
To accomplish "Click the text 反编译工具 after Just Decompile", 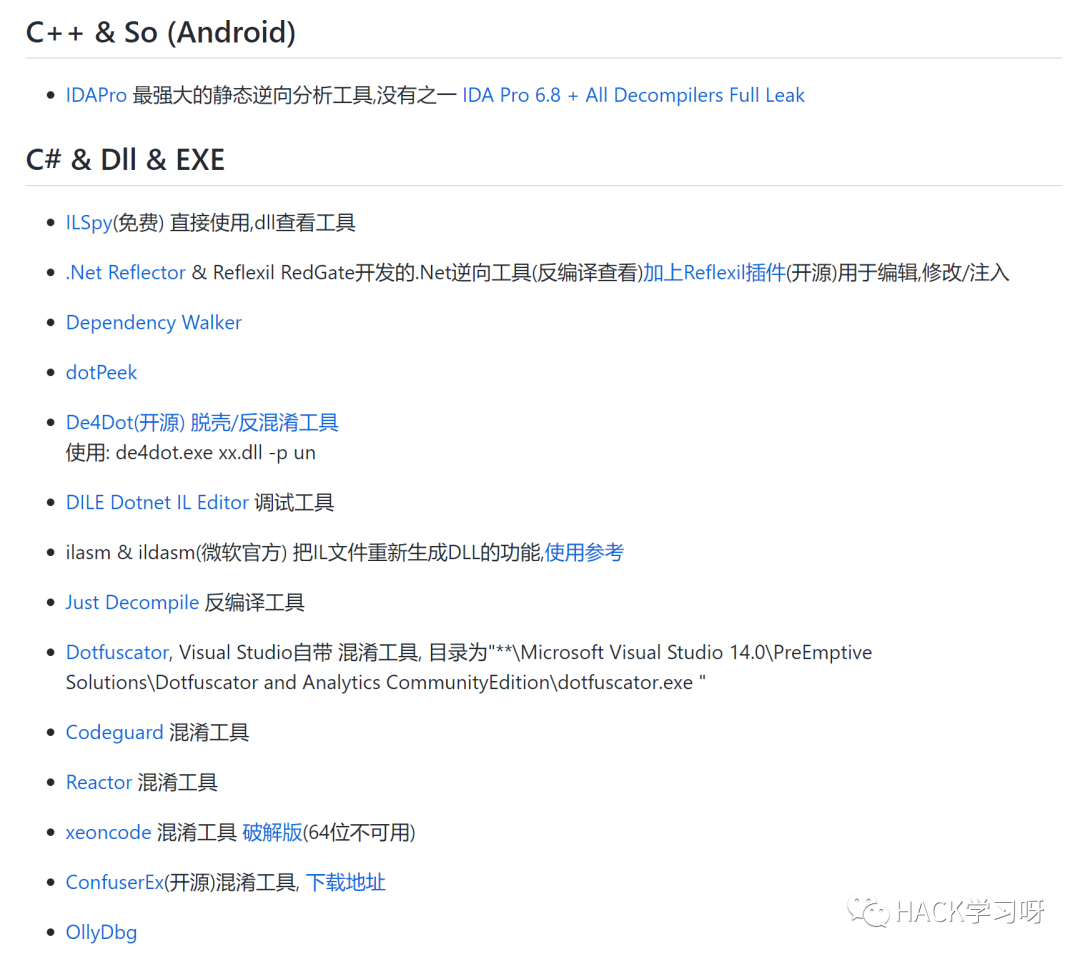I will (254, 602).
